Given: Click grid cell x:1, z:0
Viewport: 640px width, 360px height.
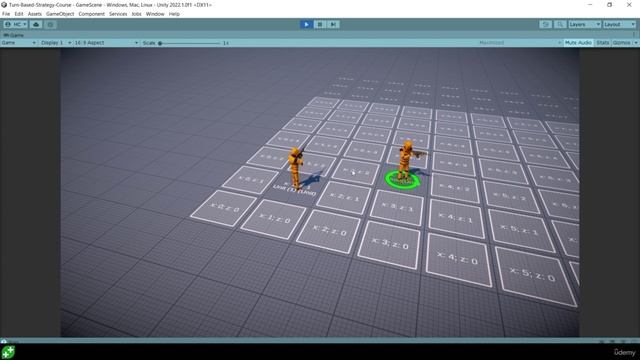Looking at the screenshot, I should pos(273,219).
